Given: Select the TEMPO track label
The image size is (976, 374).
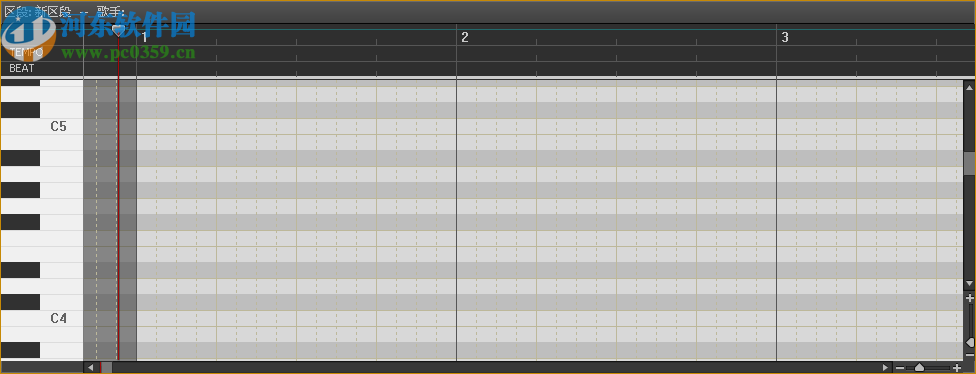Looking at the screenshot, I should click(x=26, y=52).
